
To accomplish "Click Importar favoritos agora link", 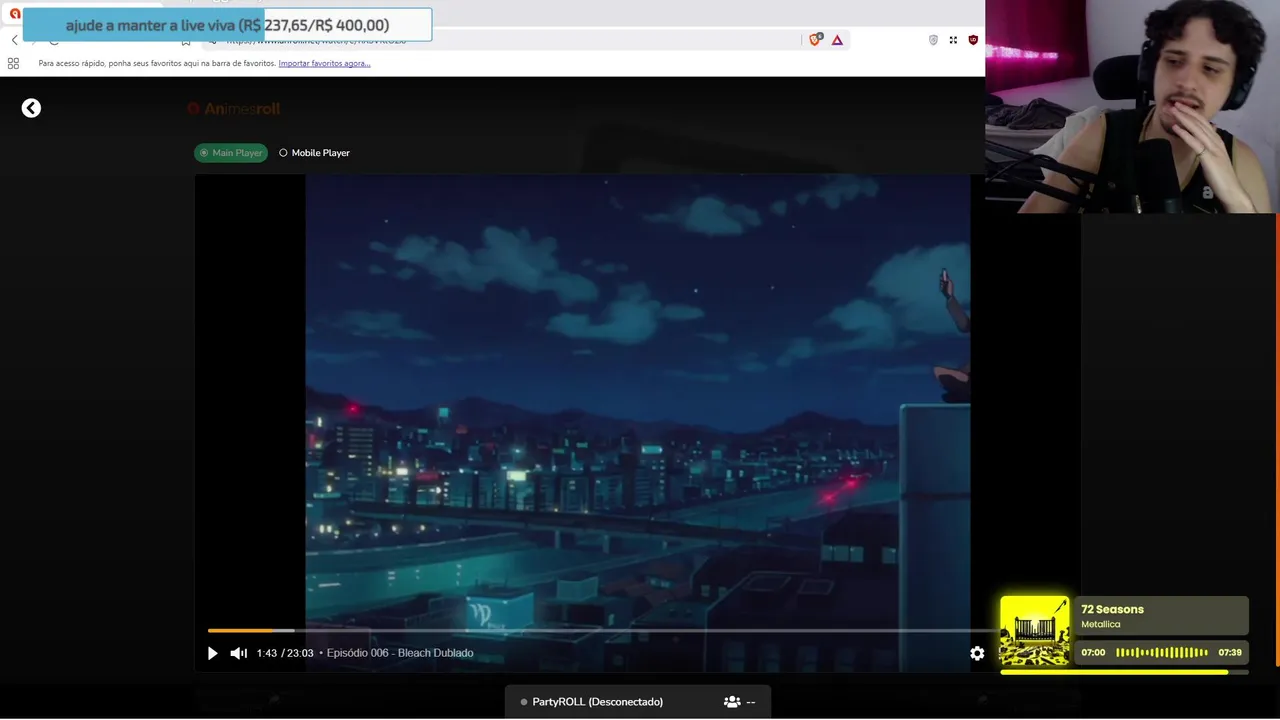I will (x=324, y=63).
